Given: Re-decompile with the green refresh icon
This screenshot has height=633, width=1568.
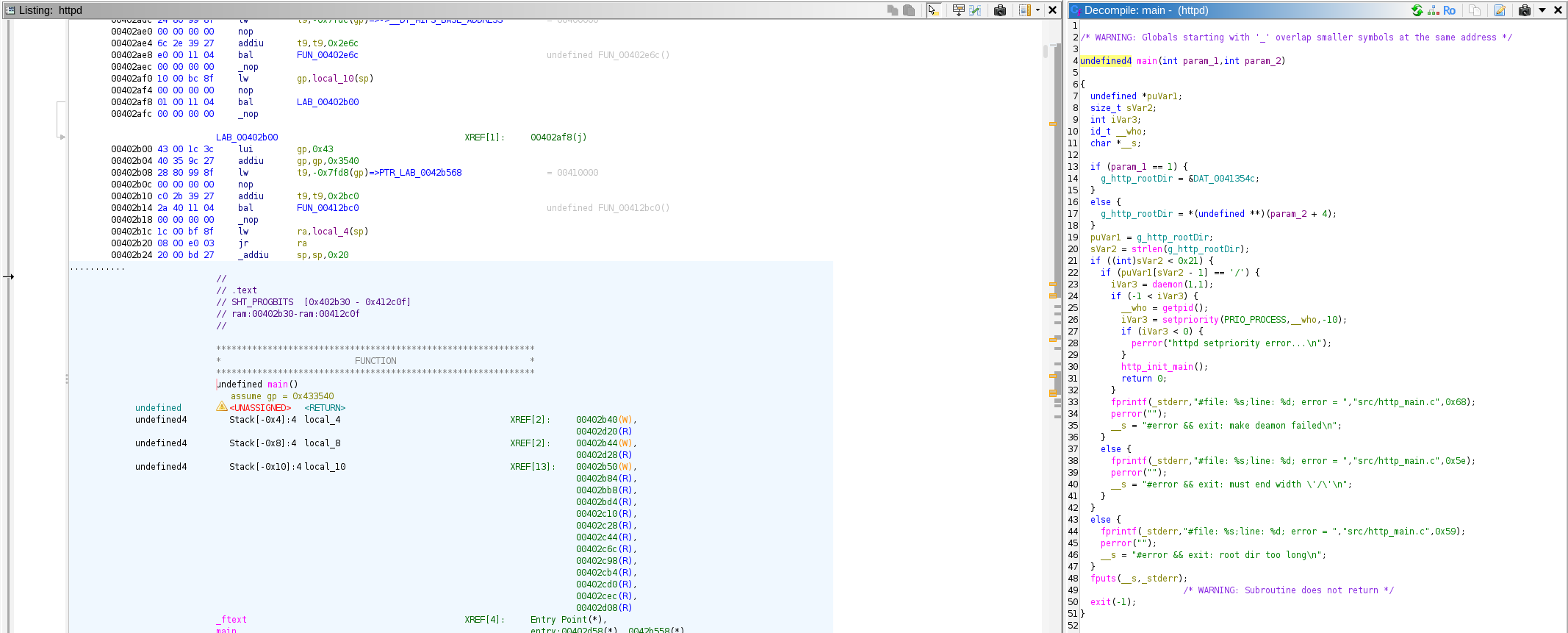Looking at the screenshot, I should tap(1417, 10).
